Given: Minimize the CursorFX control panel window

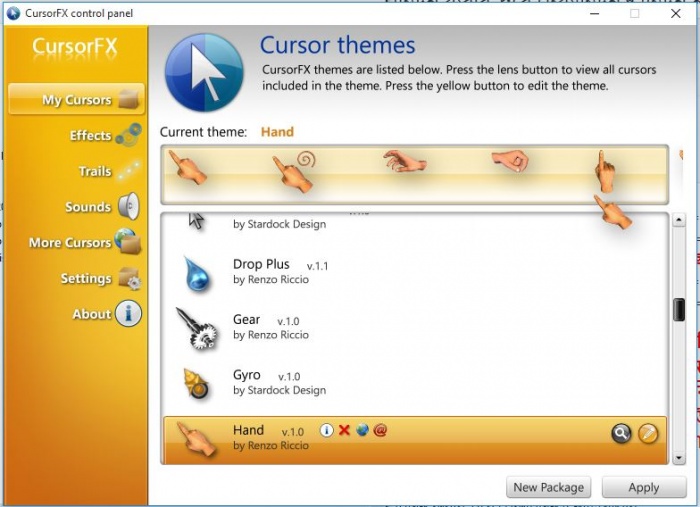Looking at the screenshot, I should (594, 13).
